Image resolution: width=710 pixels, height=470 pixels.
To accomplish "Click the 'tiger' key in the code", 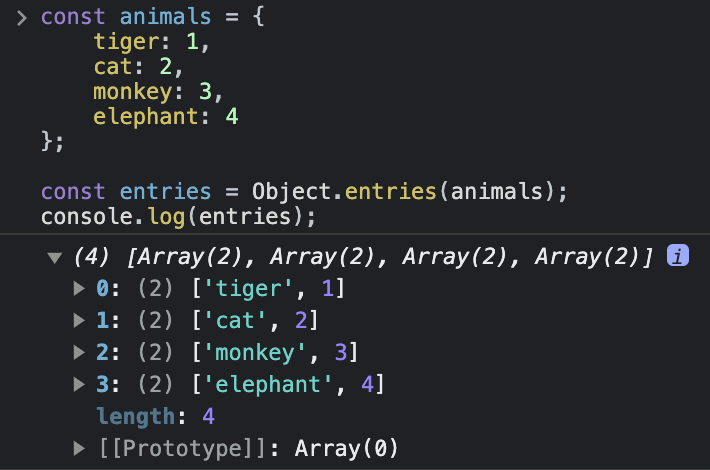I will pyautogui.click(x=126, y=42).
